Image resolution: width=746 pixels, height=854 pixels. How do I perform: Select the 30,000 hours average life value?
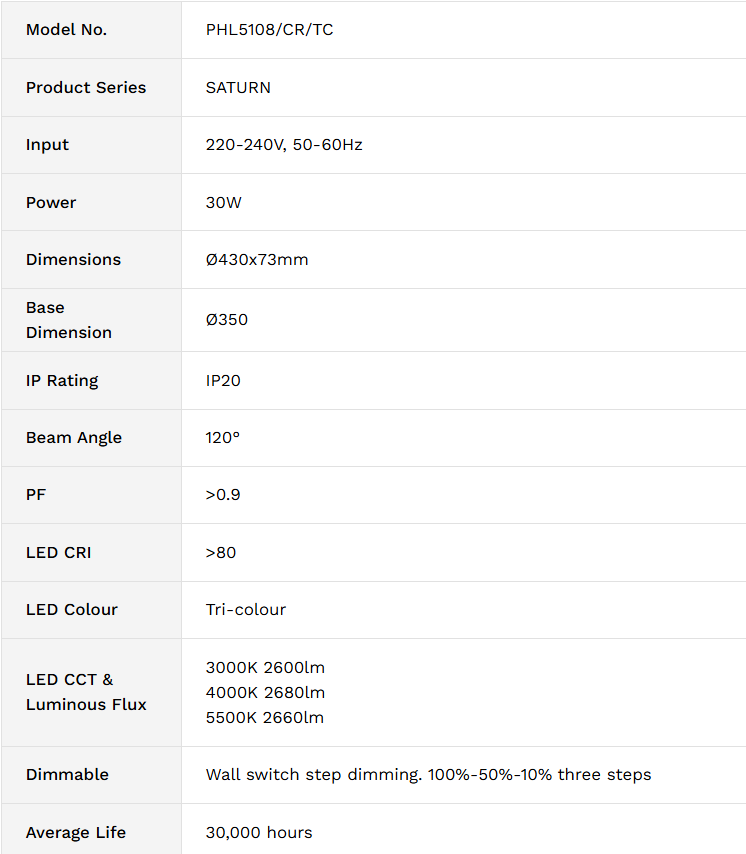click(259, 833)
